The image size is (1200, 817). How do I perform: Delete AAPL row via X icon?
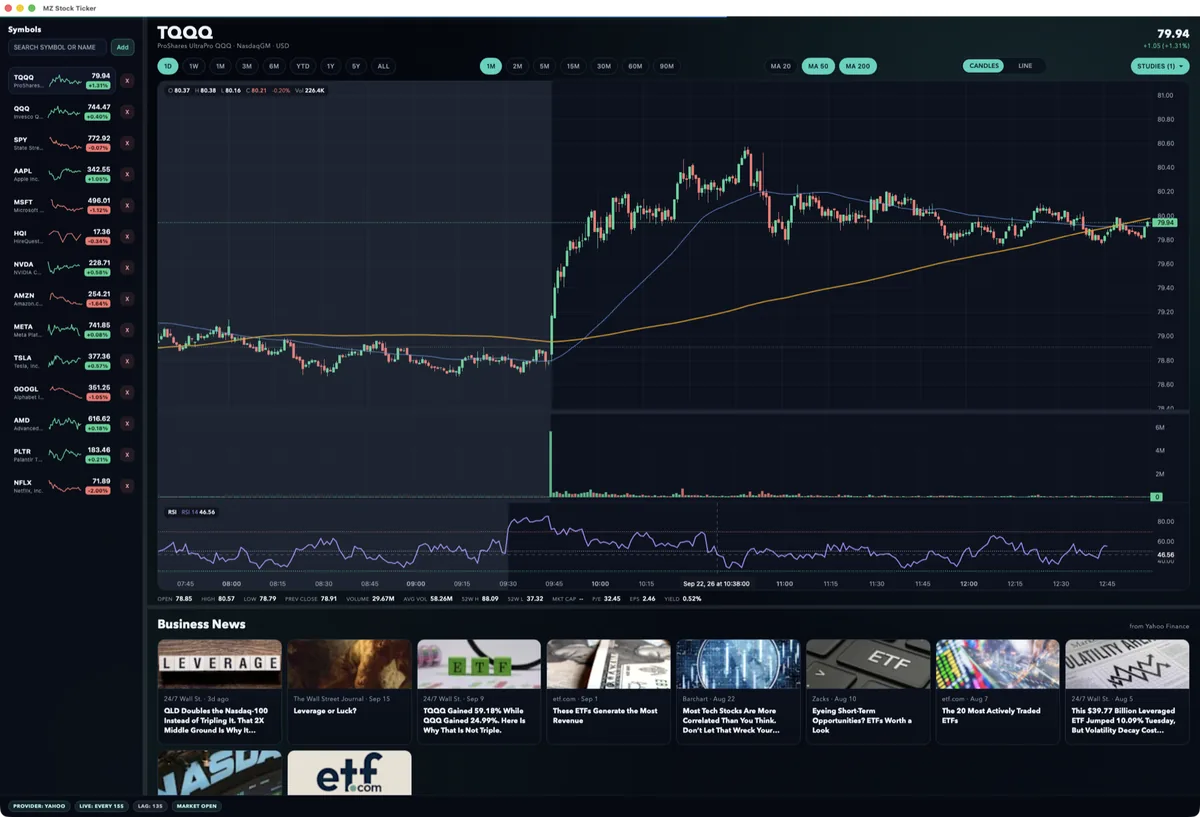pos(127,174)
